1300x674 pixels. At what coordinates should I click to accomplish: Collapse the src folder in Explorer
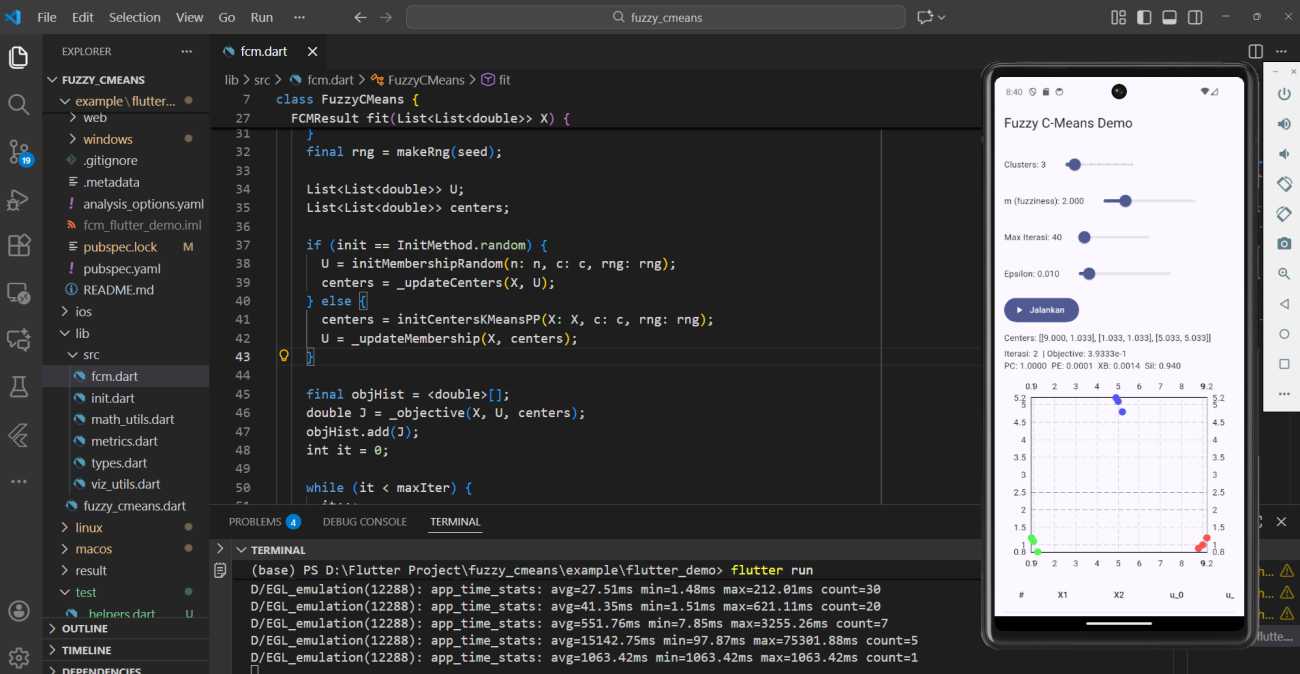coord(90,355)
